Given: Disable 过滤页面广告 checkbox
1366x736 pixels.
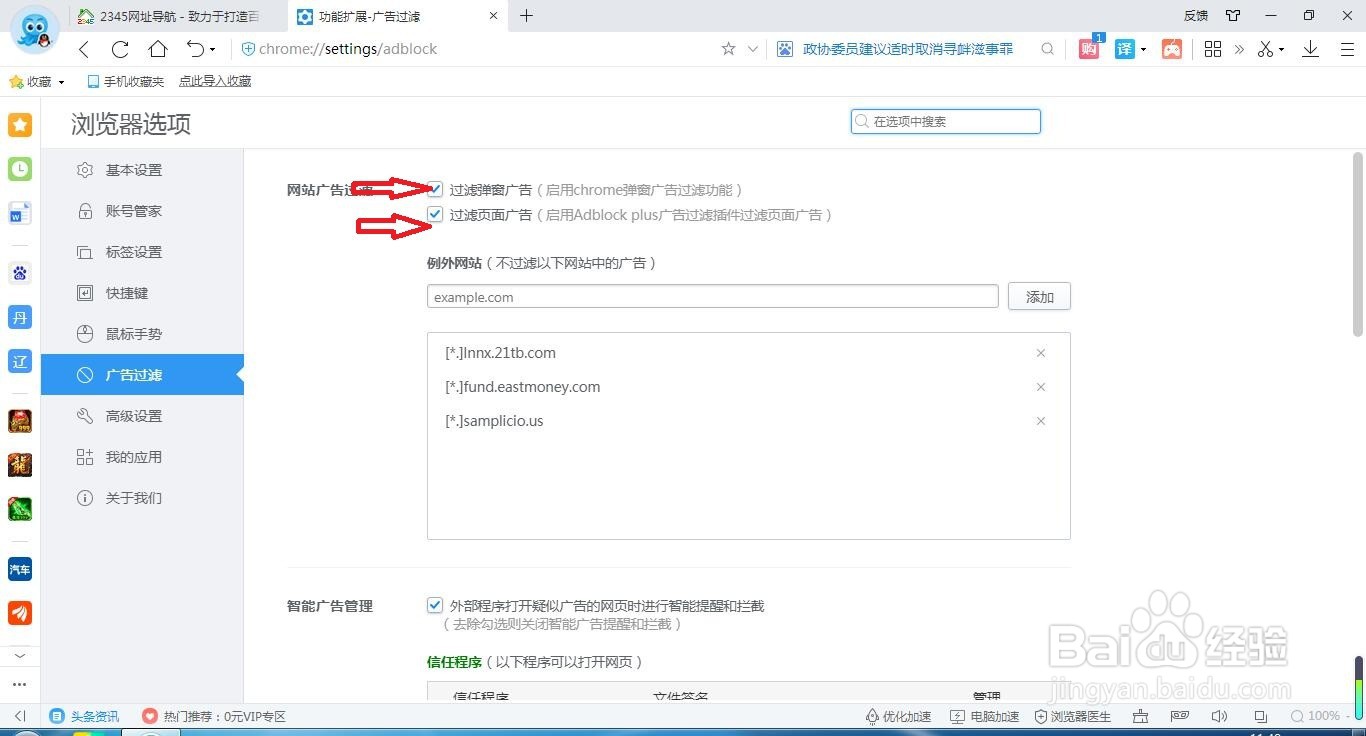Looking at the screenshot, I should 435,213.
